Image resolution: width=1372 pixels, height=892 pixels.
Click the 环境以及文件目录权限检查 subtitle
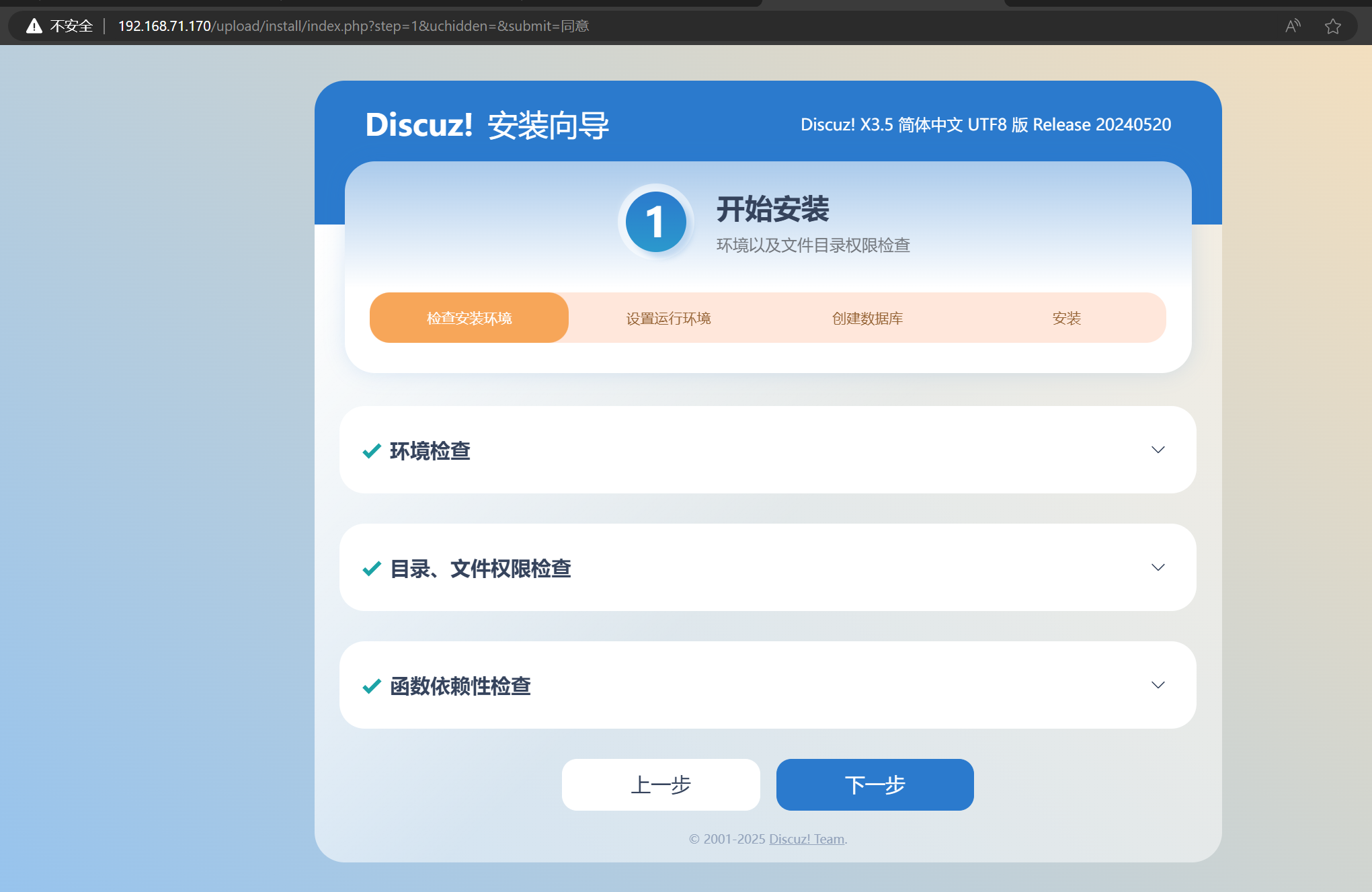pyautogui.click(x=813, y=245)
